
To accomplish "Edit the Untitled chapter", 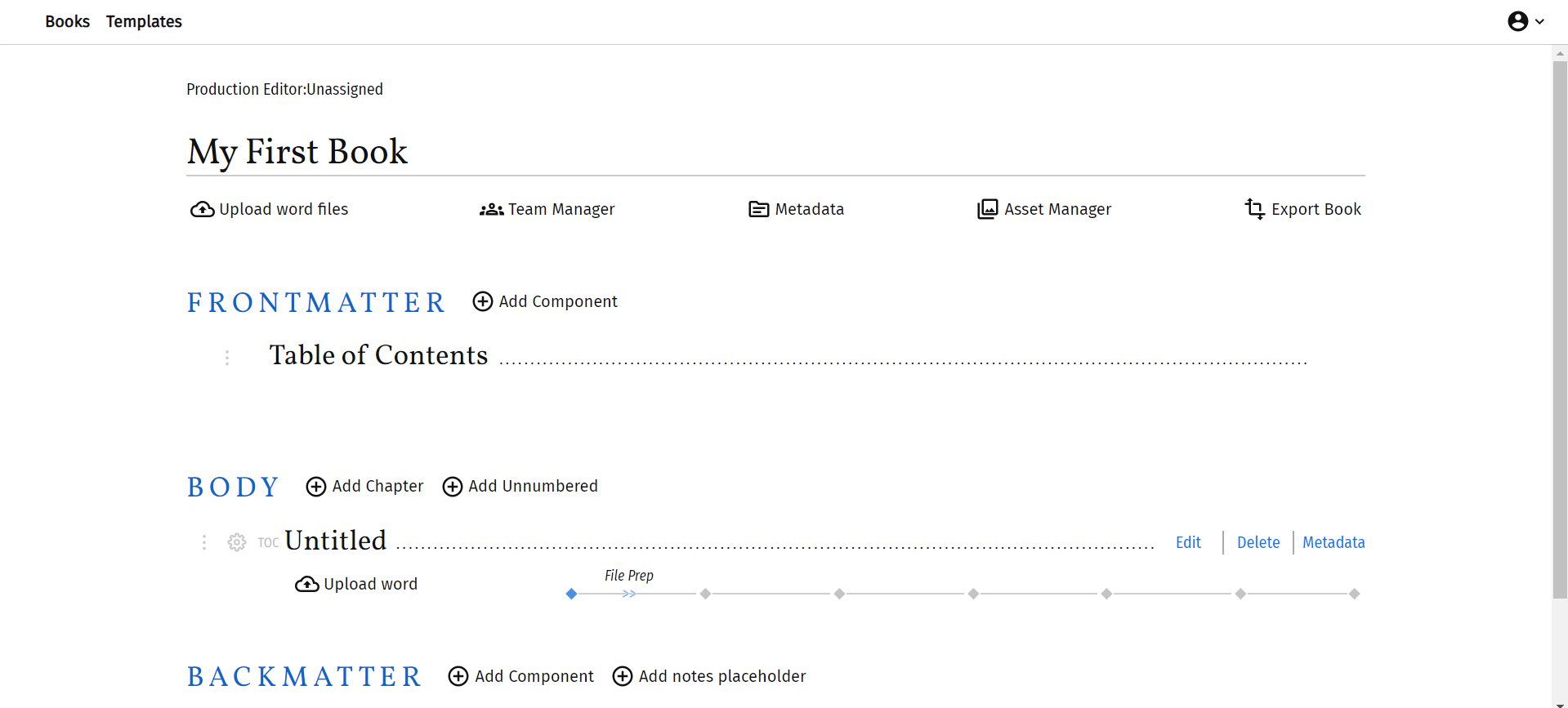I will coord(1188,543).
